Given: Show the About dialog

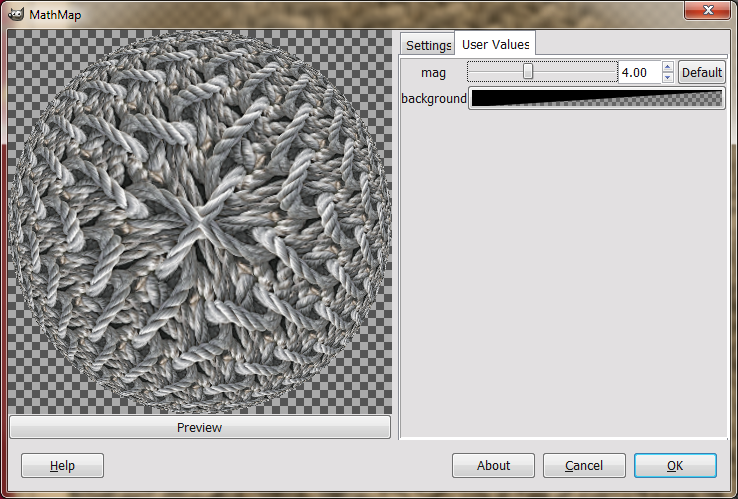Looking at the screenshot, I should tap(493, 466).
